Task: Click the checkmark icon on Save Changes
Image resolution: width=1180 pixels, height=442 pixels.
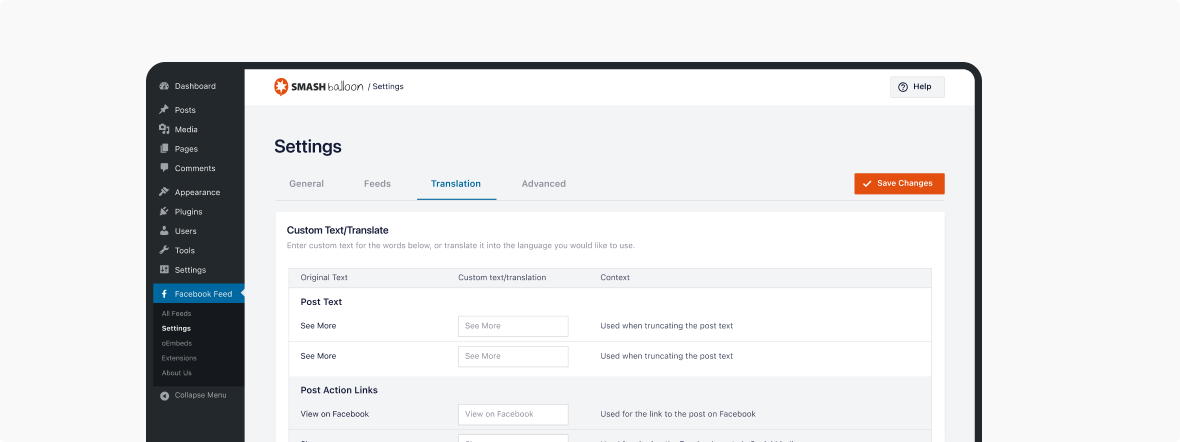Action: coord(867,184)
